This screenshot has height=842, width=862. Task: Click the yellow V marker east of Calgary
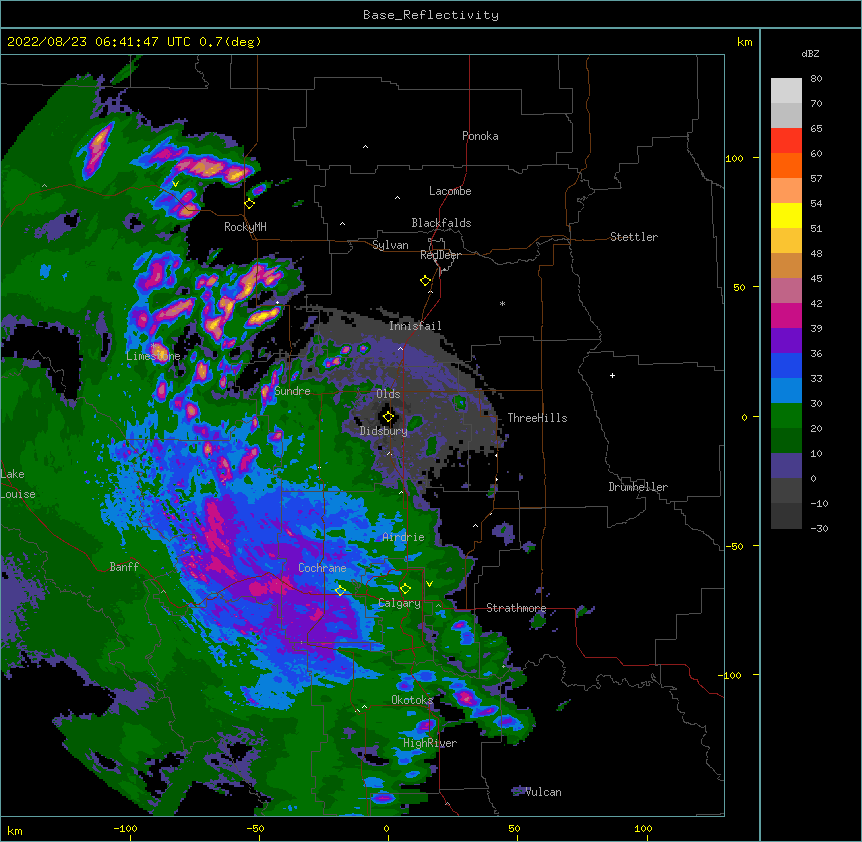pos(429,584)
